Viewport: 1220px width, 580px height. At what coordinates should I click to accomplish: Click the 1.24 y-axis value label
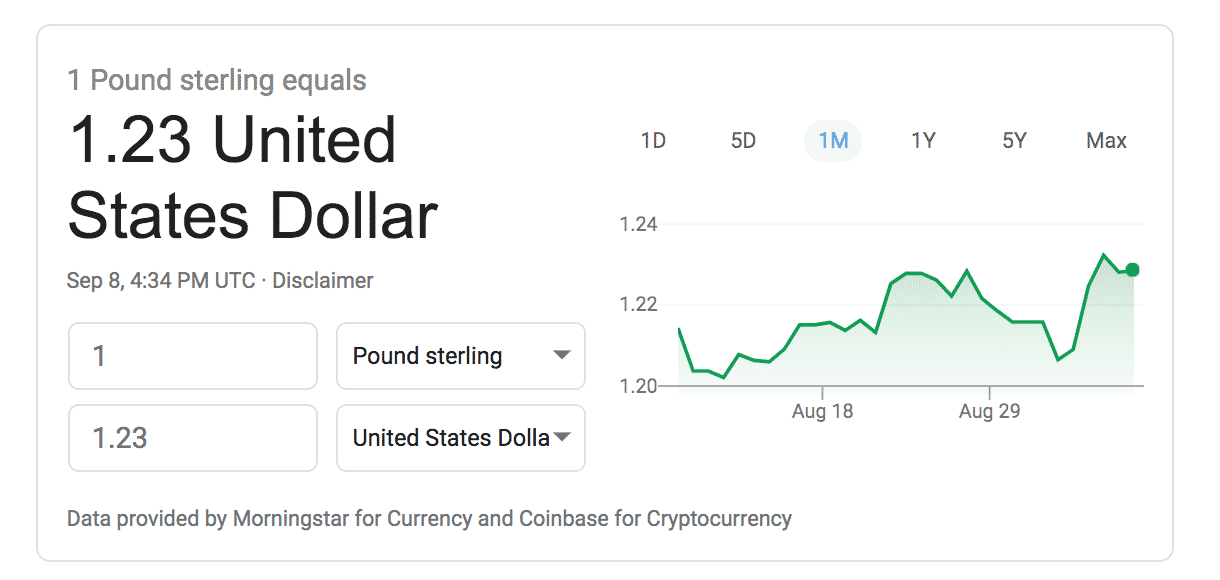639,224
